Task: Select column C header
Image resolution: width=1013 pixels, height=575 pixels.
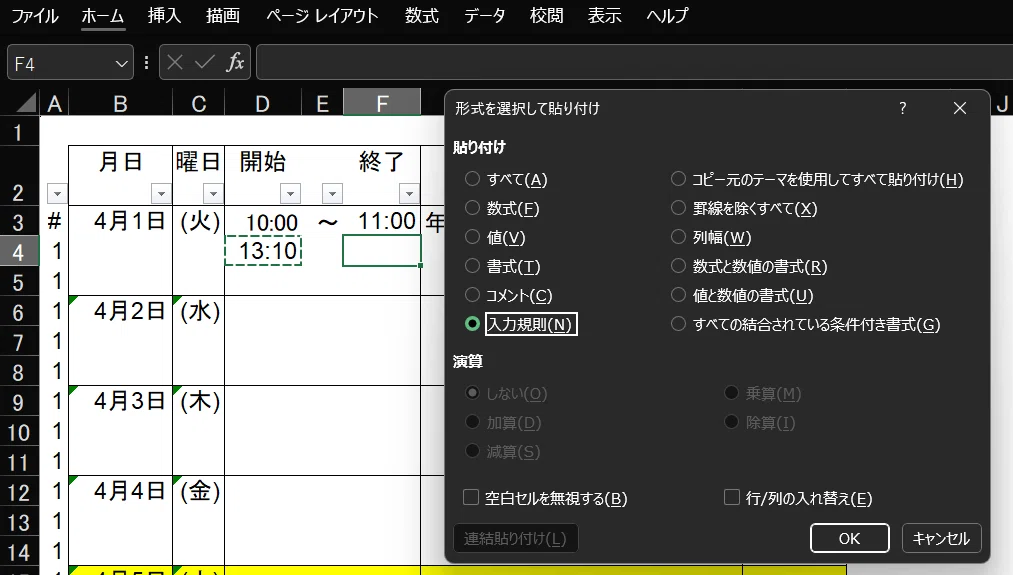Action: [198, 103]
